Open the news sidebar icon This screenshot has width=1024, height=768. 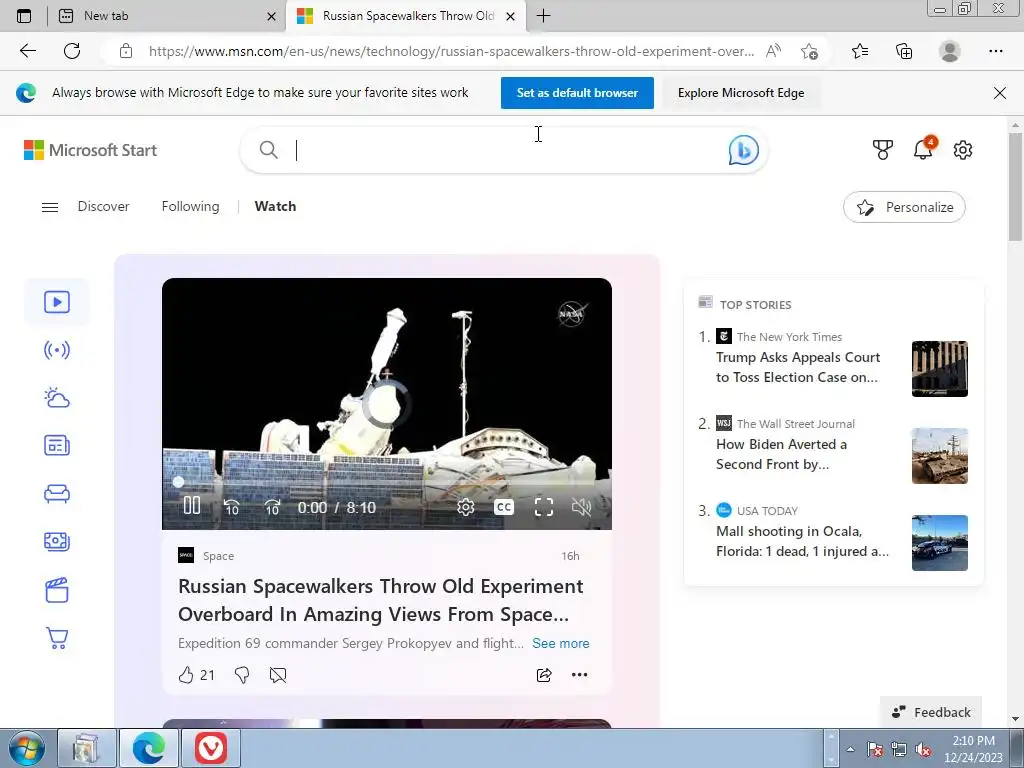pyautogui.click(x=57, y=446)
